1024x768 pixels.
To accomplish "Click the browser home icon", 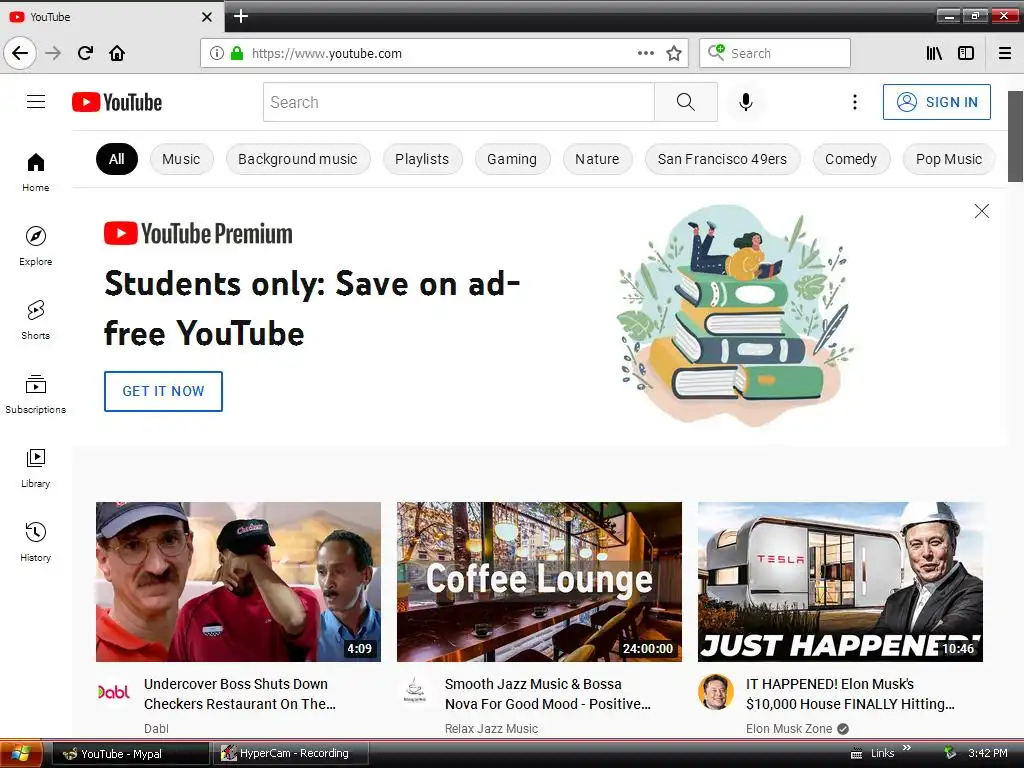I will tap(117, 53).
